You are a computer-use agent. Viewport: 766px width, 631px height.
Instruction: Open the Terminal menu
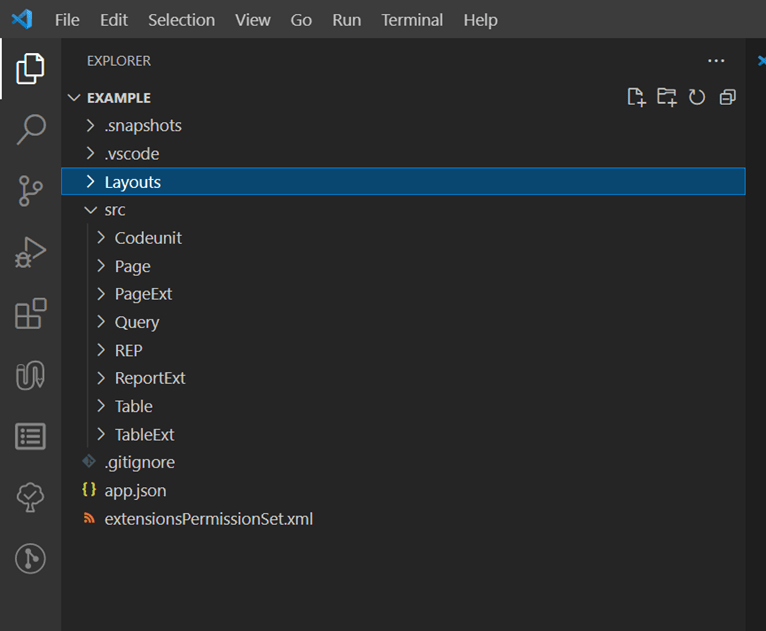point(412,20)
